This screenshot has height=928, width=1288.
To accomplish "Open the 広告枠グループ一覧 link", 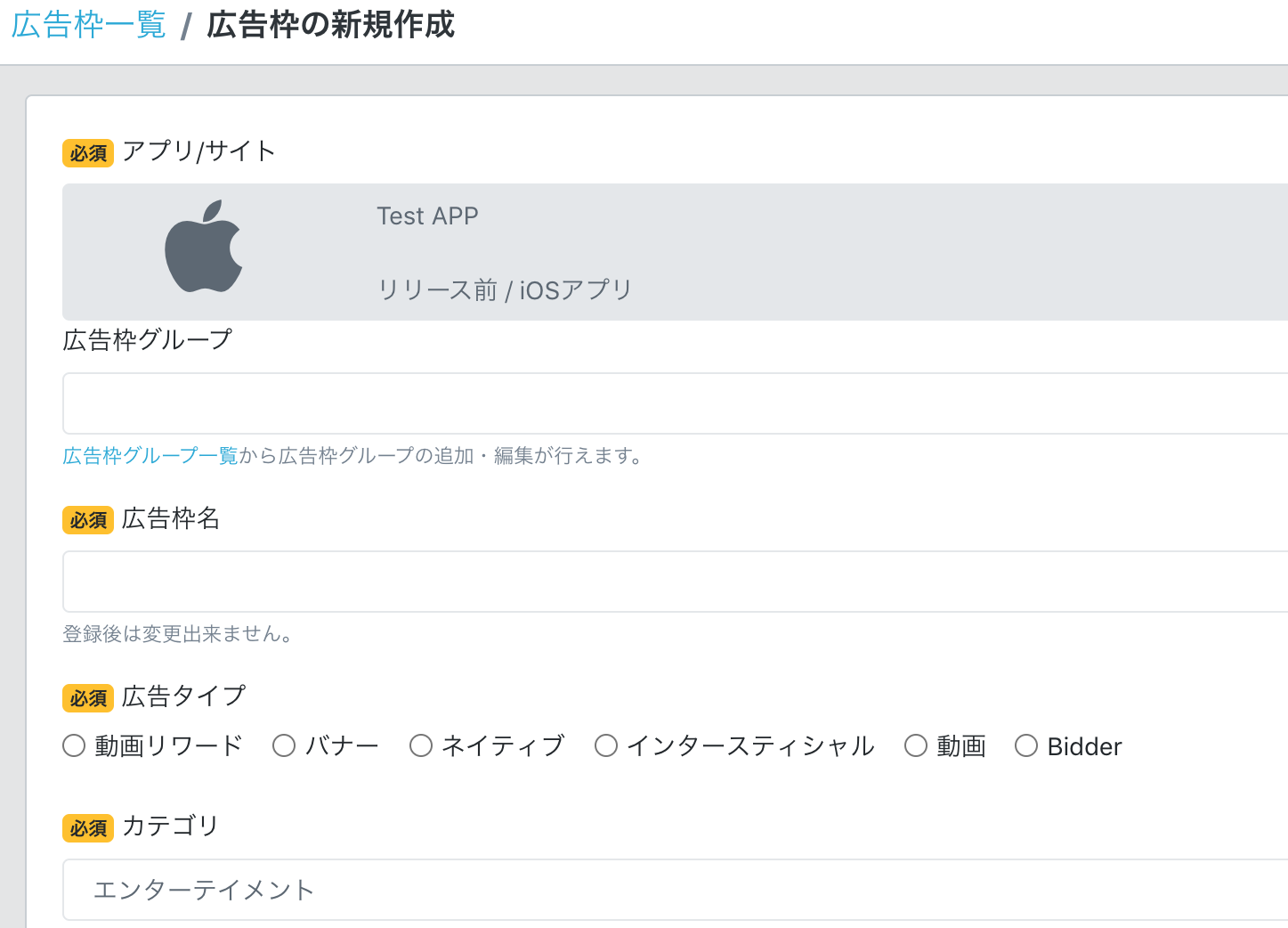I will click(150, 456).
